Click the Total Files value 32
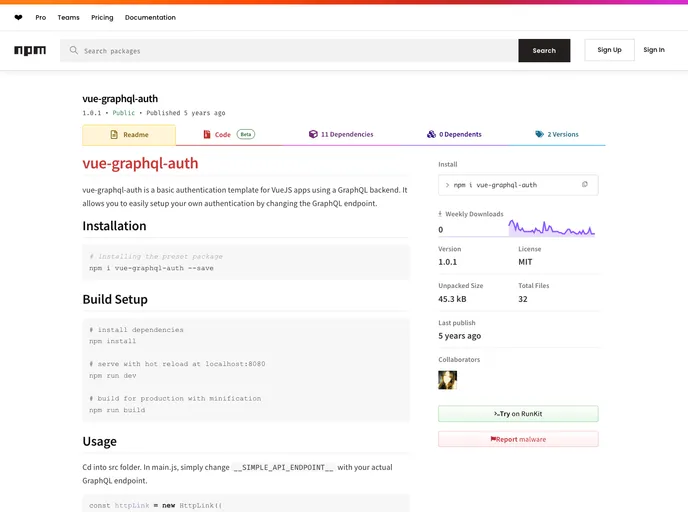 pos(523,299)
